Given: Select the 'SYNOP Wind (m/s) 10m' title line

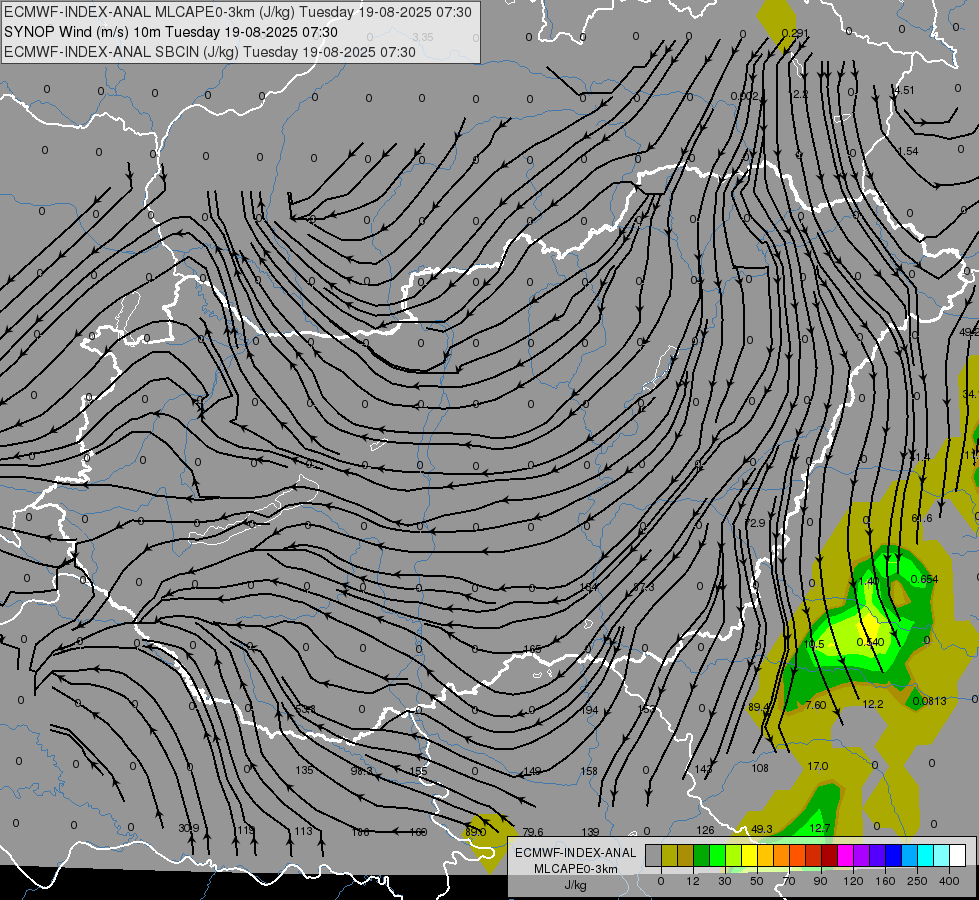Looking at the screenshot, I should 171,32.
